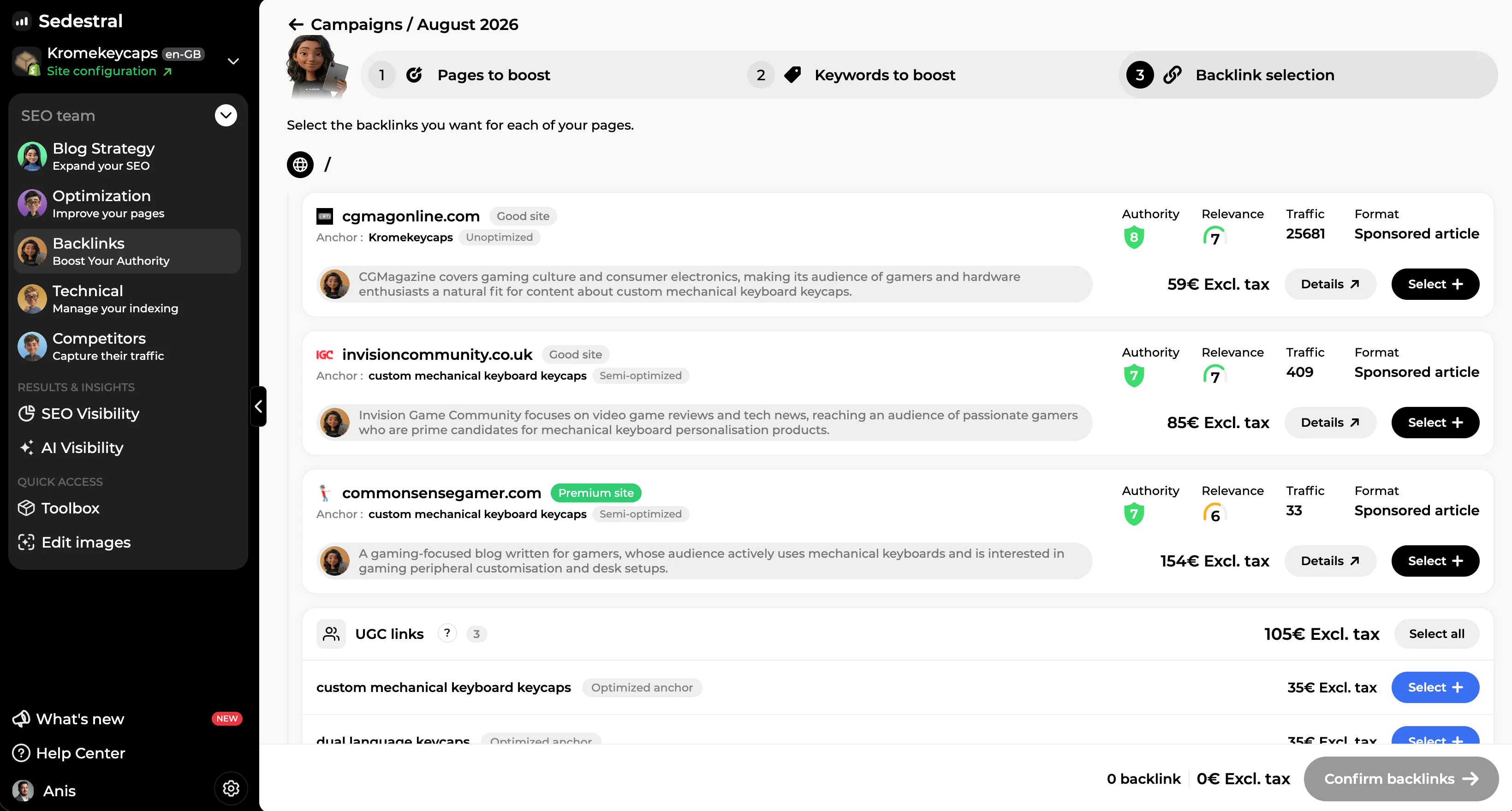Click the Edit images icon
Image resolution: width=1512 pixels, height=811 pixels.
(26, 542)
